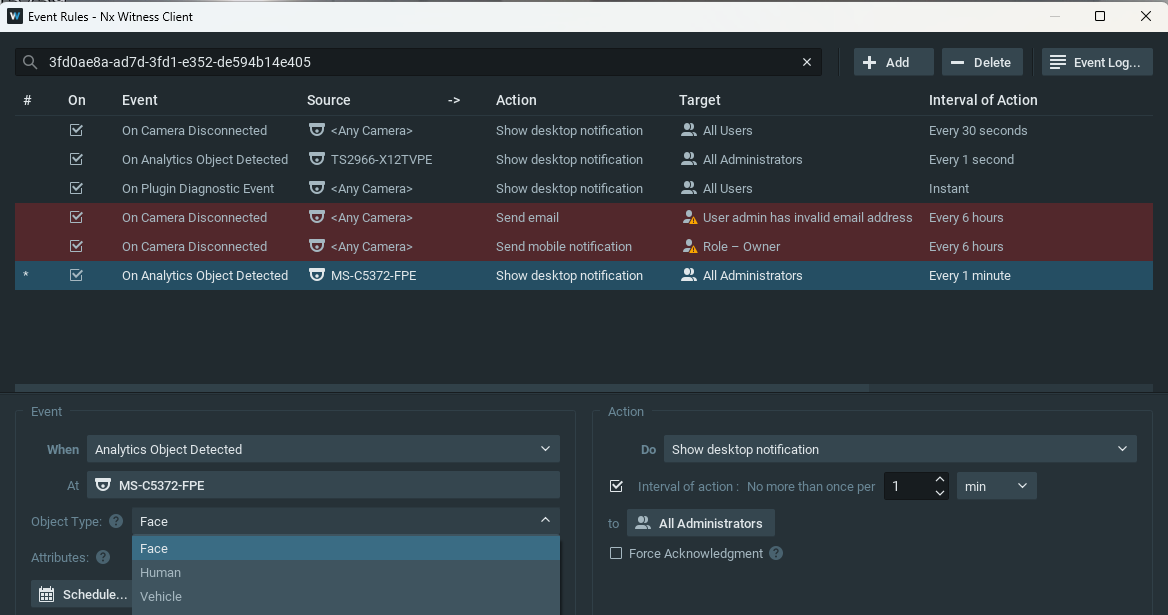Sort by Action column header
The image size is (1168, 615).
coord(515,100)
